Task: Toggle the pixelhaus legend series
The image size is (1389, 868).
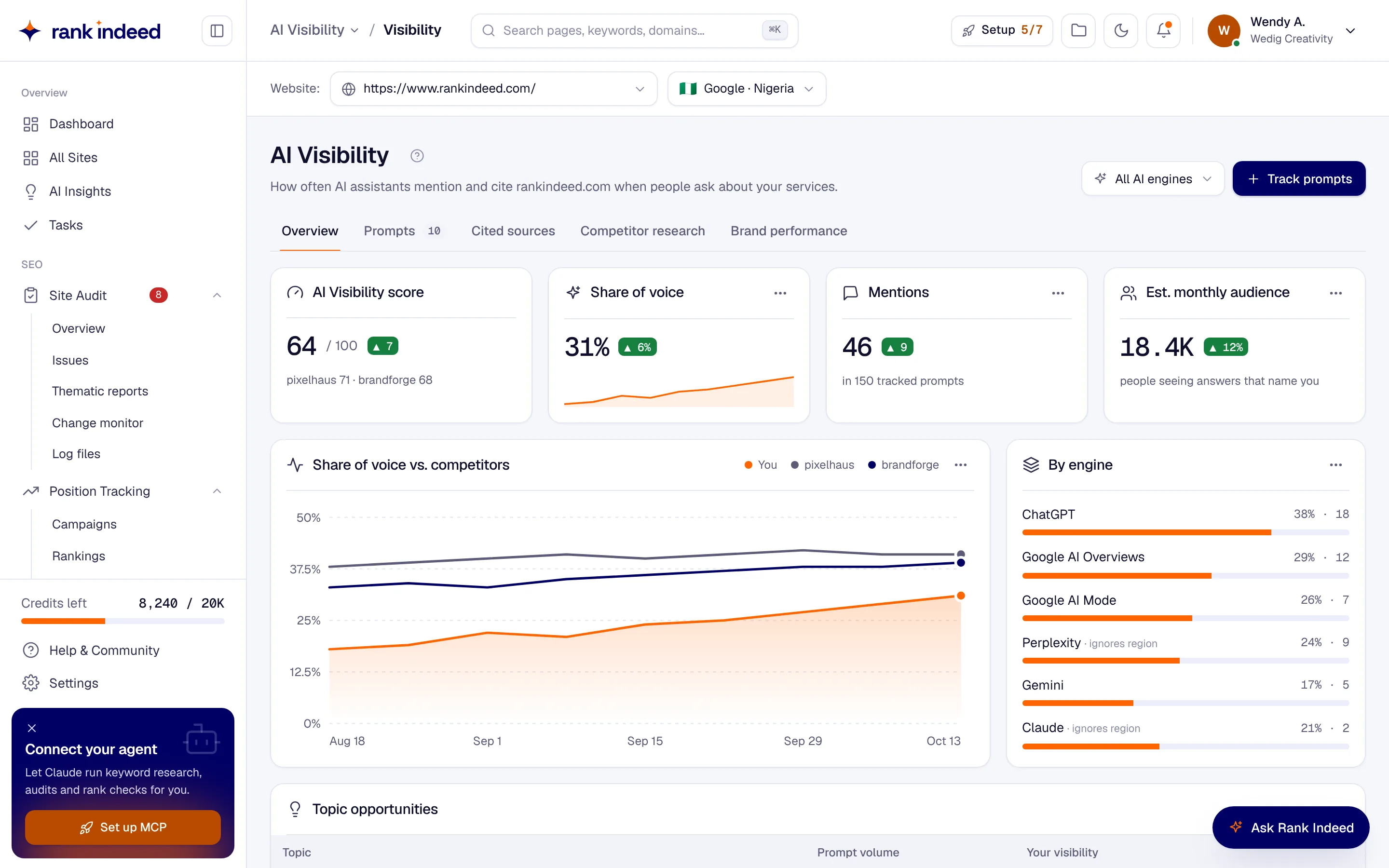Action: (x=822, y=465)
